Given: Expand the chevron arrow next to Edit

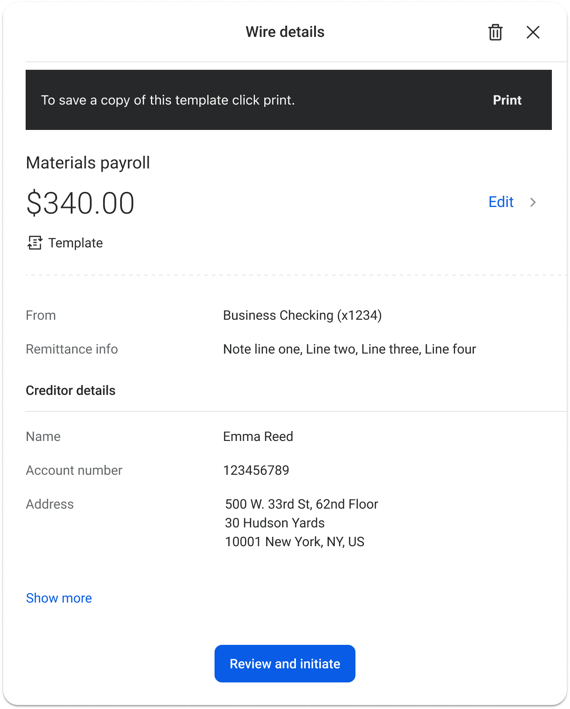Looking at the screenshot, I should click(533, 202).
